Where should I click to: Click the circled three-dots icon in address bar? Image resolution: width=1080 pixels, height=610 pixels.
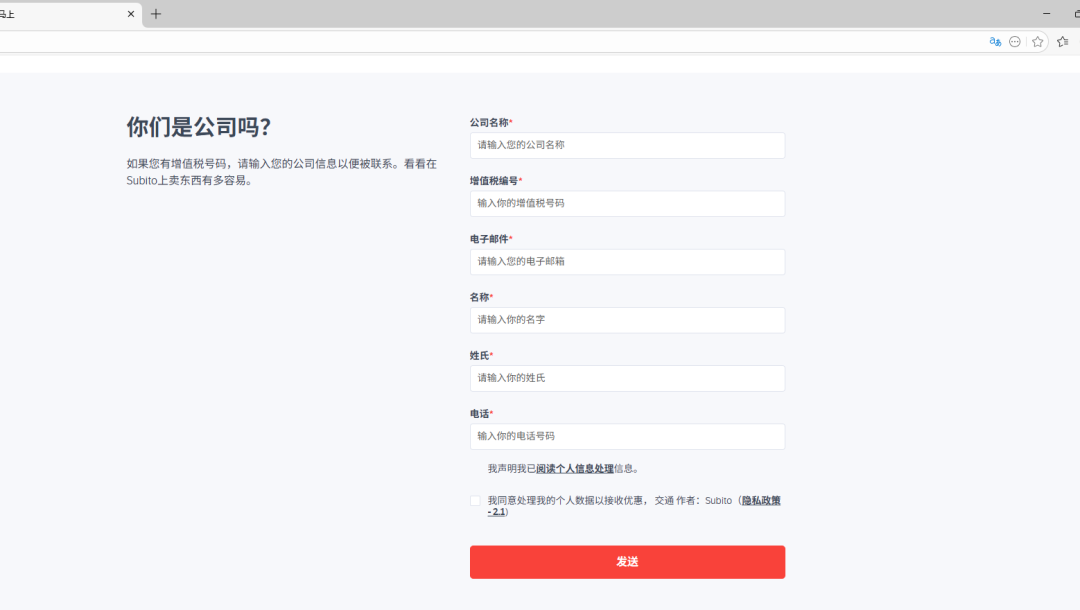(1015, 42)
